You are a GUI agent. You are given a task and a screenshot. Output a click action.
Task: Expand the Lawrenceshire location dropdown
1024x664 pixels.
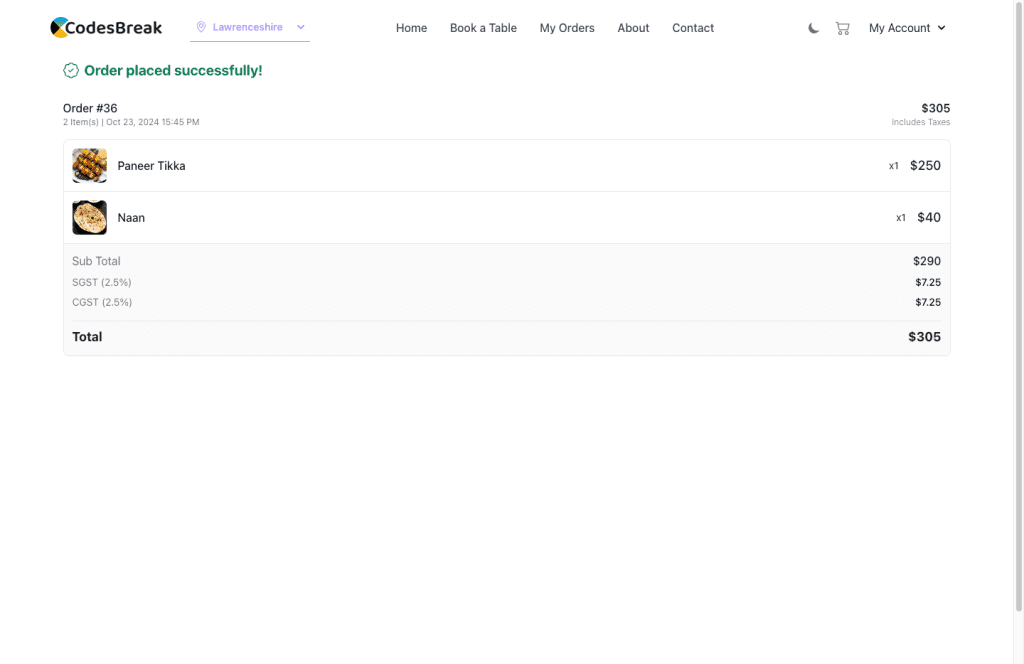pos(300,27)
